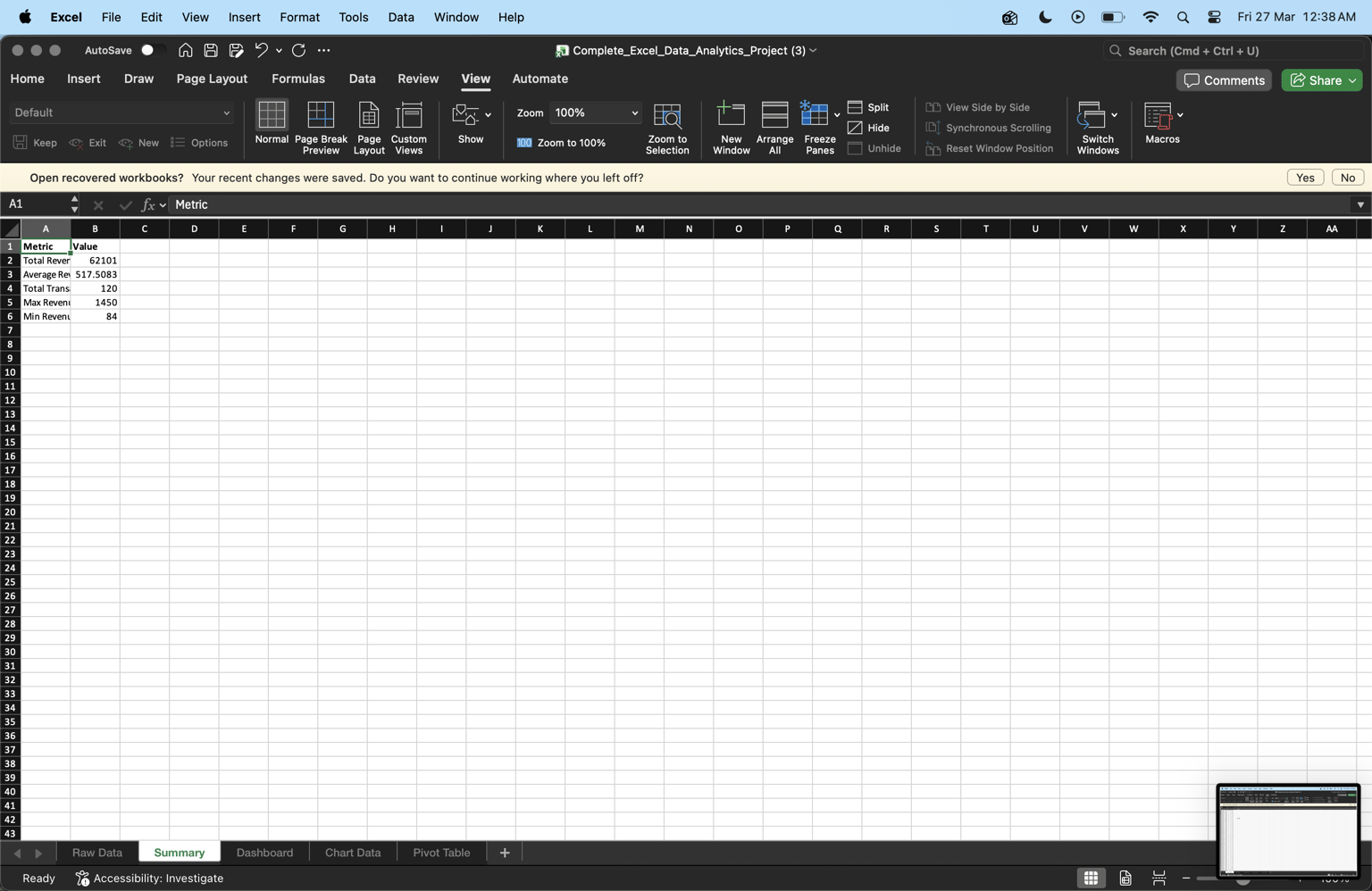Open Format menu in menu bar
1372x891 pixels.
299,17
